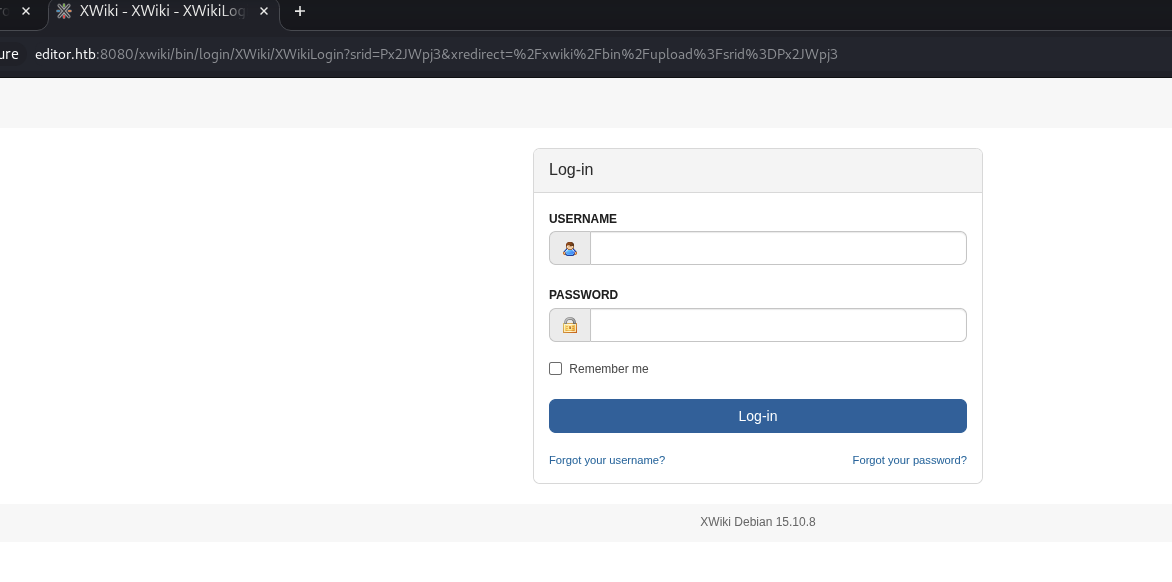Image resolution: width=1172 pixels, height=582 pixels.
Task: Focus the Username text field
Action: (778, 248)
